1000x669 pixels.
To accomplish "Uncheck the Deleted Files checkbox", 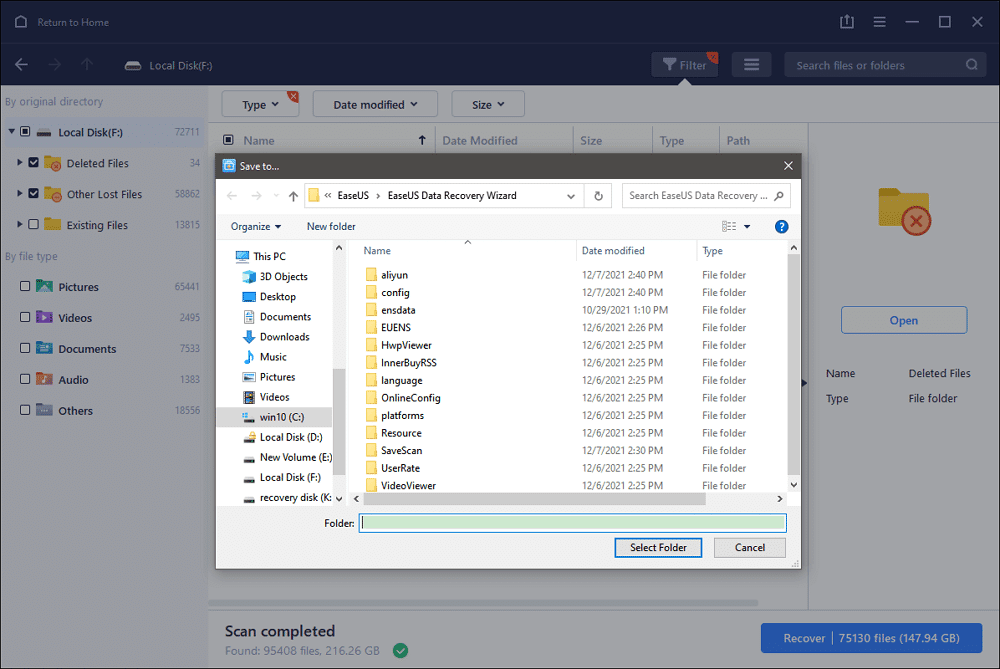I will point(36,162).
